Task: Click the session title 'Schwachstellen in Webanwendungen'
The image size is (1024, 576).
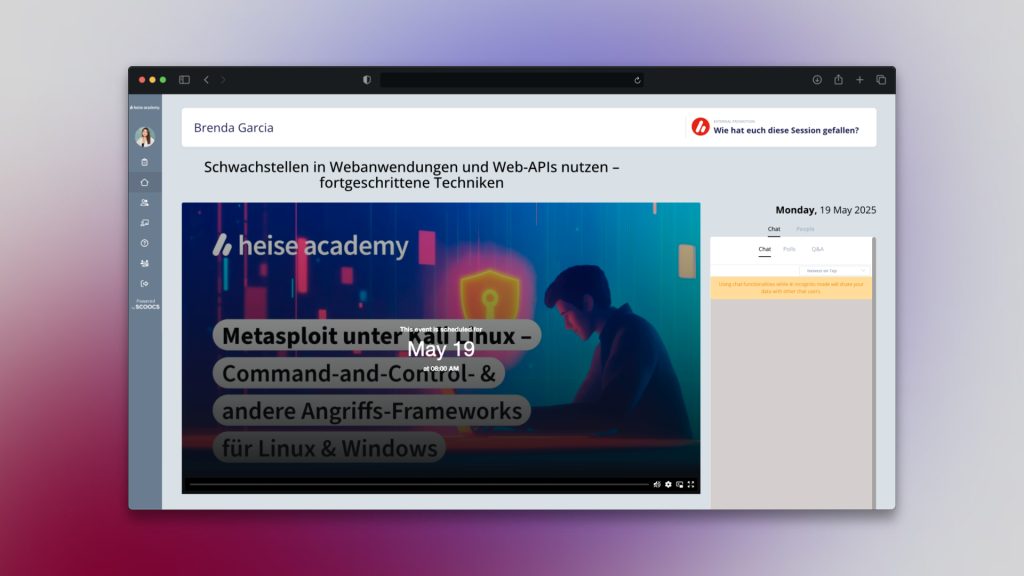Action: click(411, 175)
